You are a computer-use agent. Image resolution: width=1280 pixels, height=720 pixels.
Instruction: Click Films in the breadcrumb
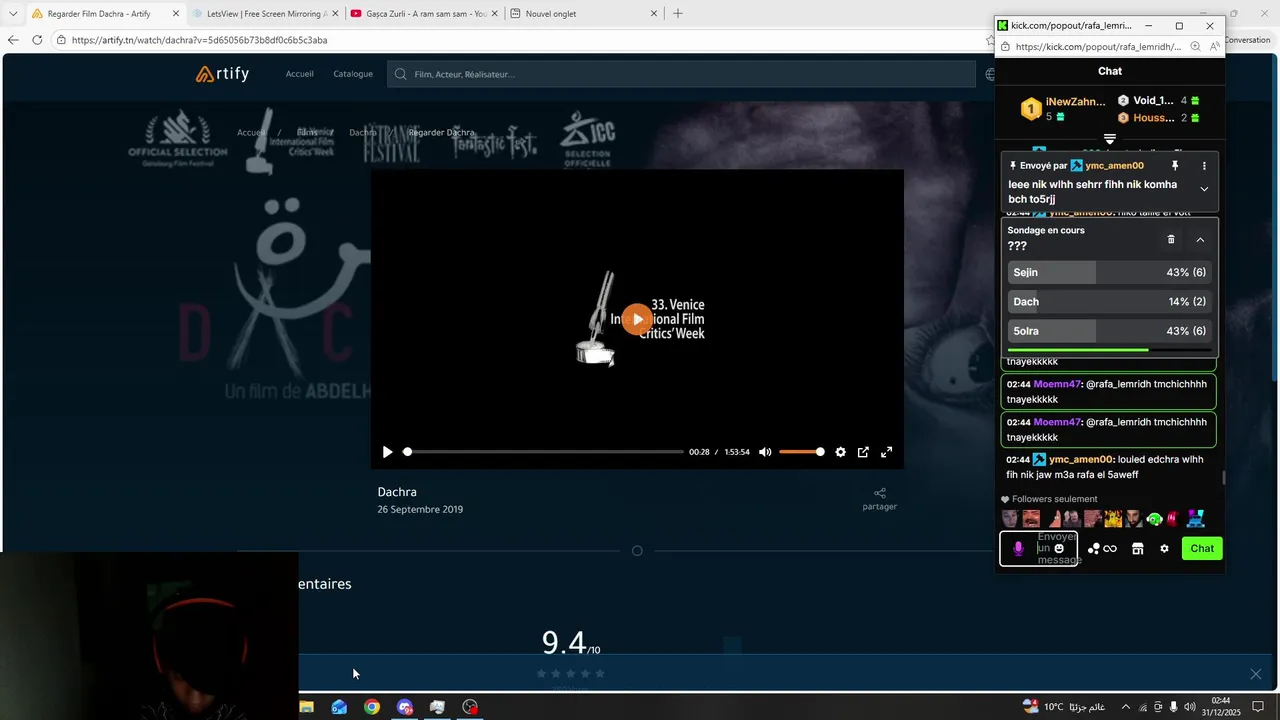pos(307,132)
